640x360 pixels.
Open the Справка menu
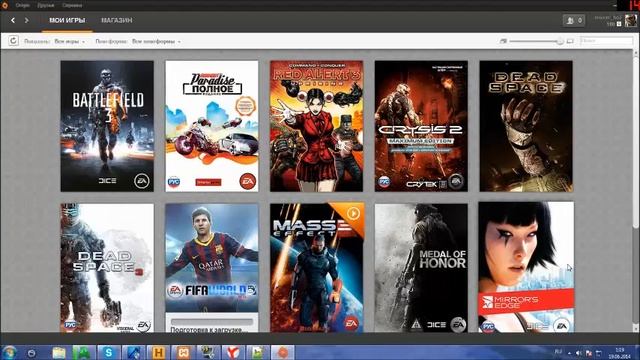pyautogui.click(x=72, y=5)
